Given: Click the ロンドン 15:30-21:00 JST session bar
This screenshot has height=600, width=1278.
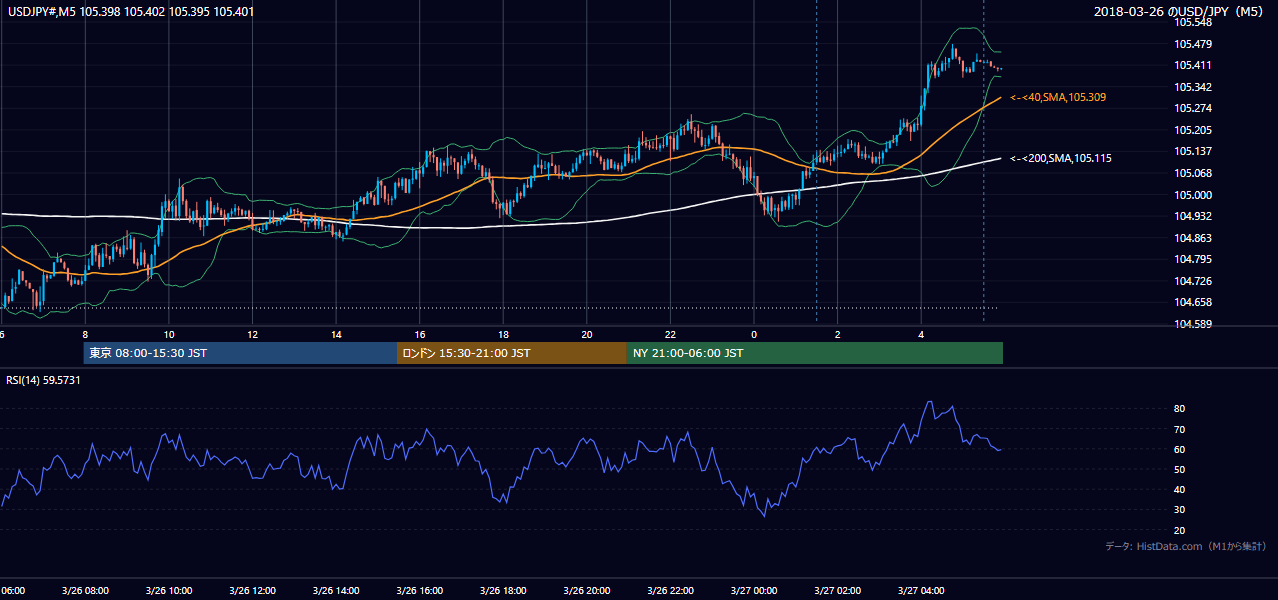Looking at the screenshot, I should [512, 353].
